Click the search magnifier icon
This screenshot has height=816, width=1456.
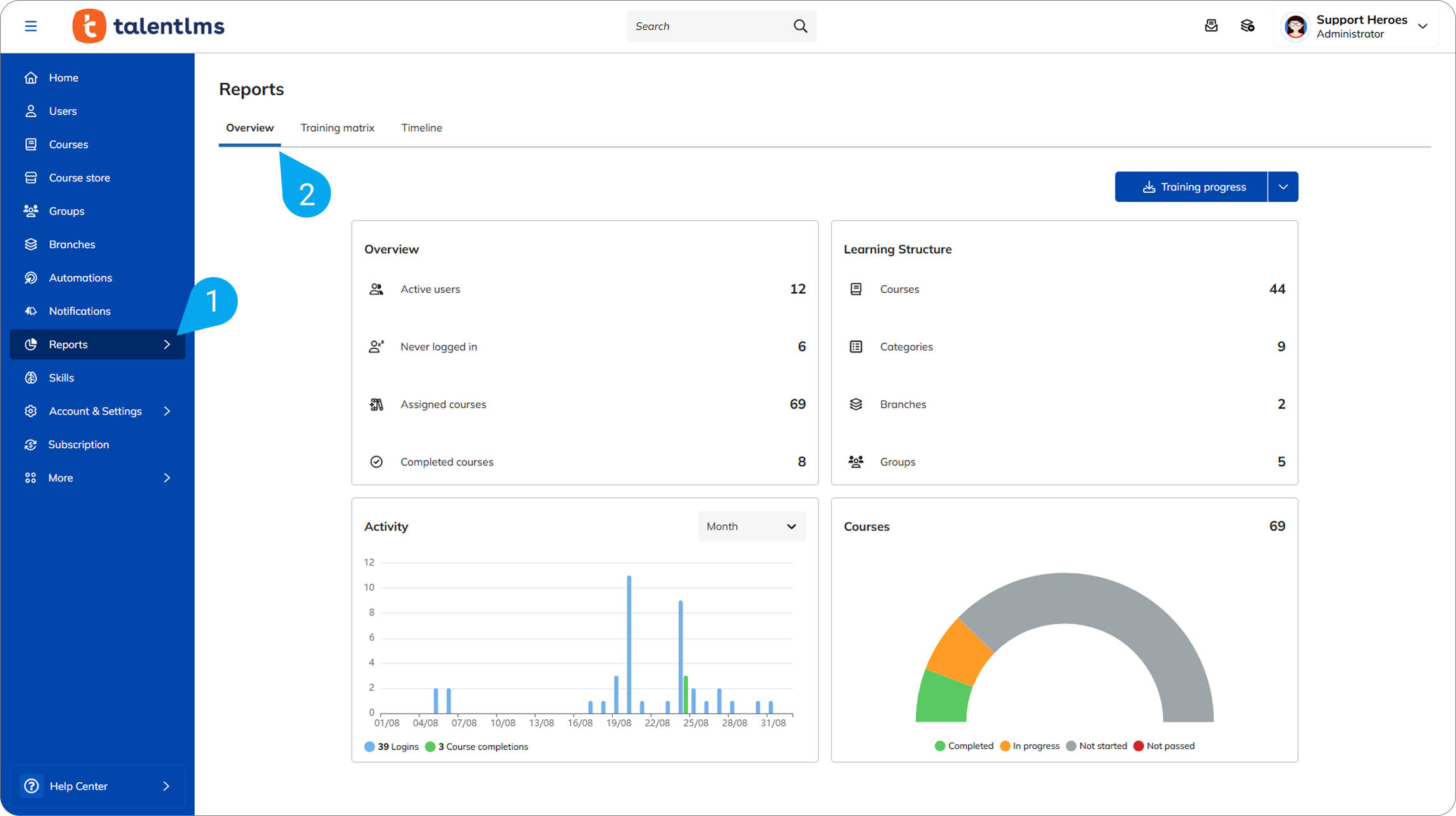[x=800, y=26]
